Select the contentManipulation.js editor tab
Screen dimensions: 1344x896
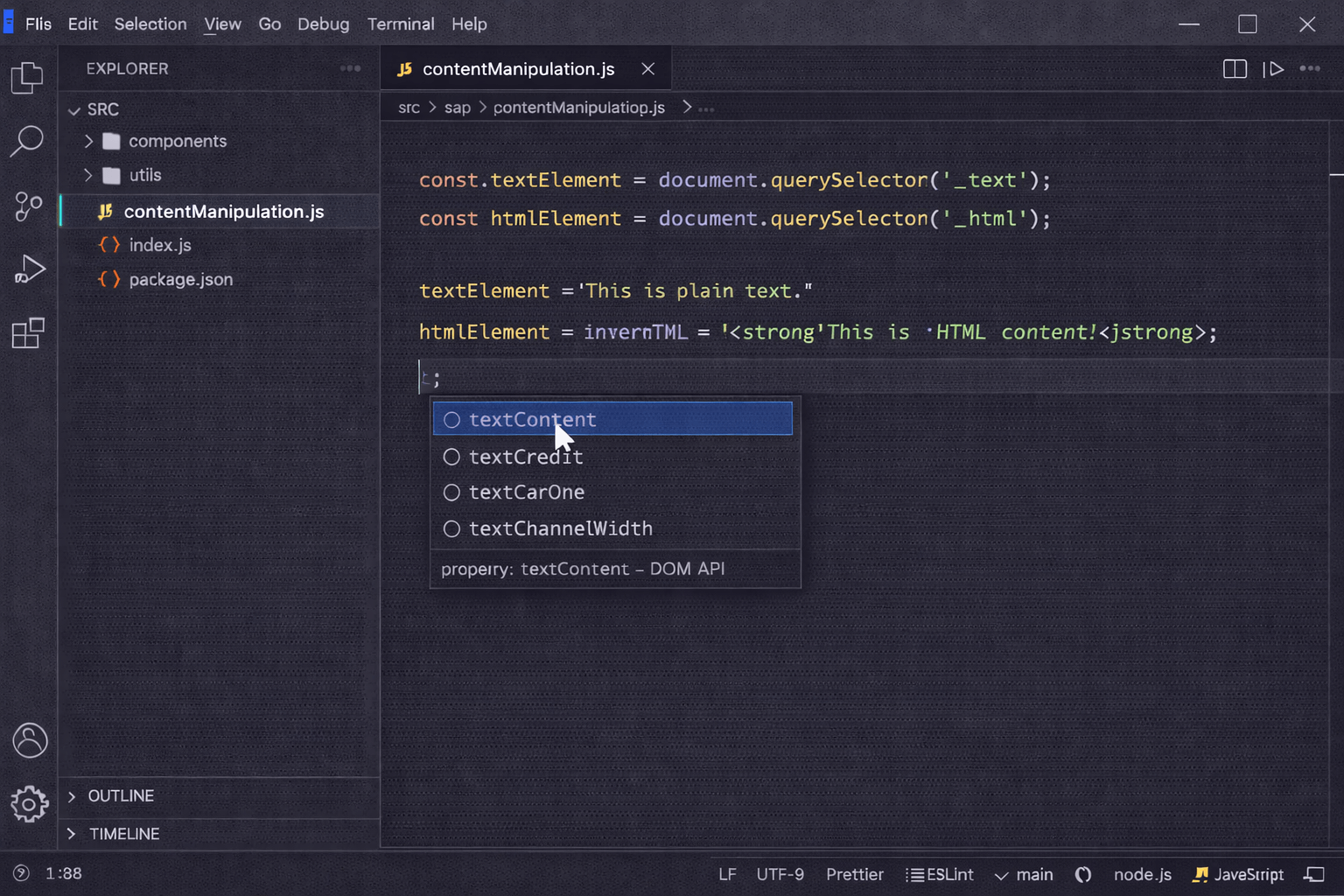pyautogui.click(x=518, y=68)
